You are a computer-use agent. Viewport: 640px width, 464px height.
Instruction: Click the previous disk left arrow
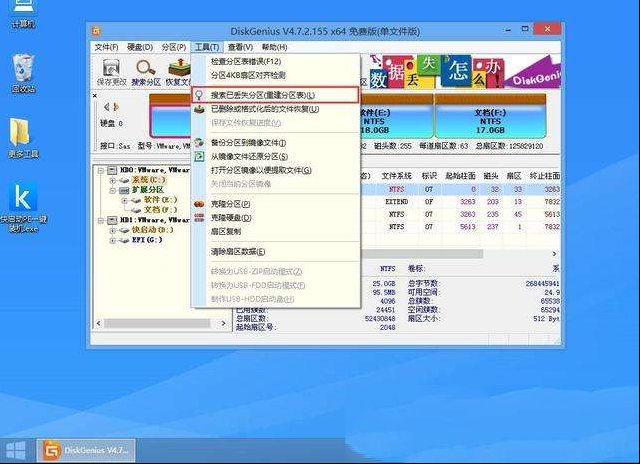point(107,107)
